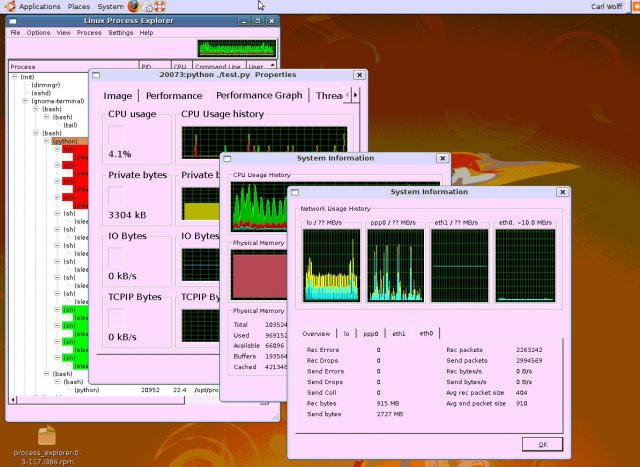Click the lo network usage graph
Viewport: 640px width, 467px height.
pyautogui.click(x=331, y=265)
